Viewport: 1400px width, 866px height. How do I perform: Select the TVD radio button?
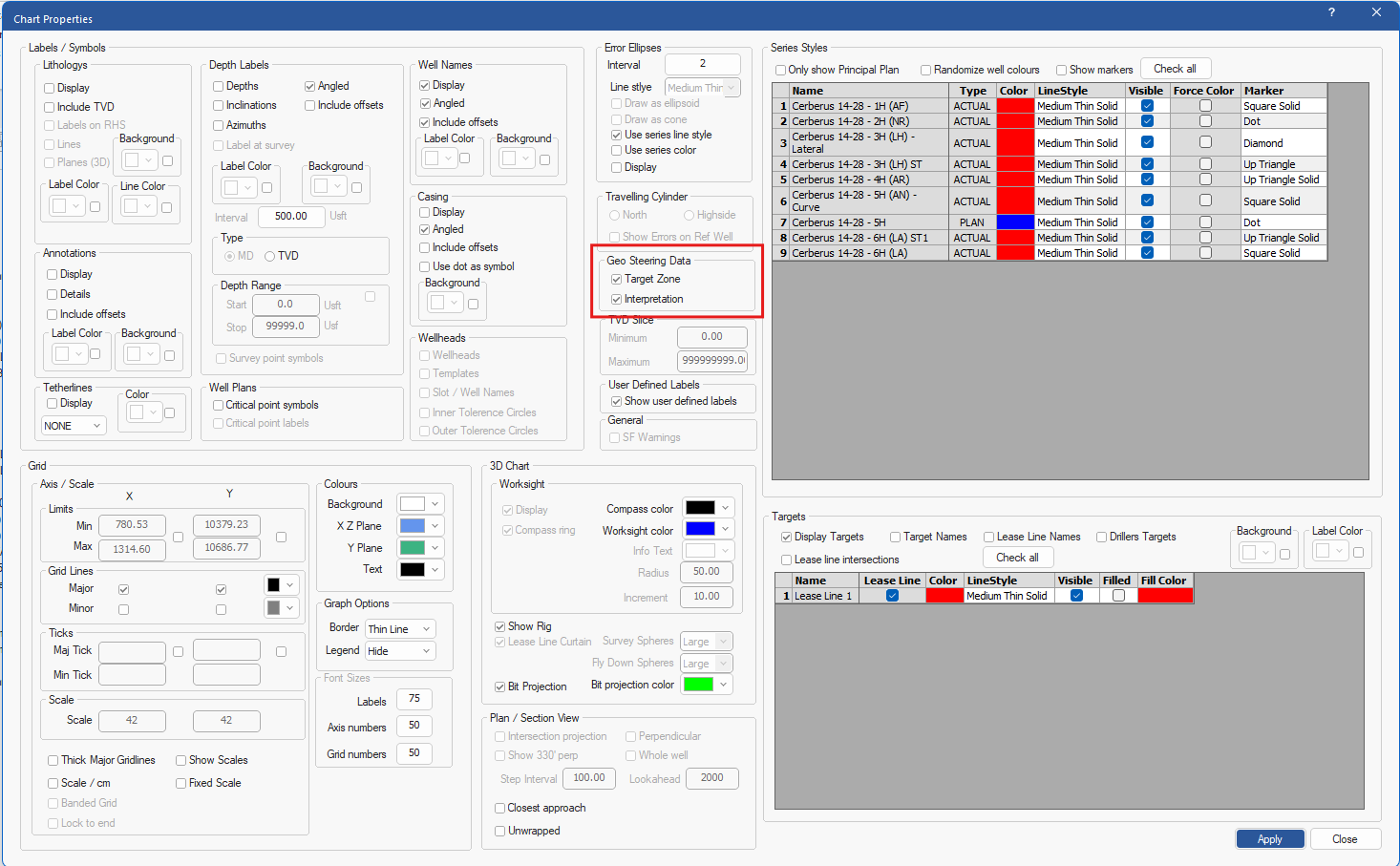coord(270,257)
